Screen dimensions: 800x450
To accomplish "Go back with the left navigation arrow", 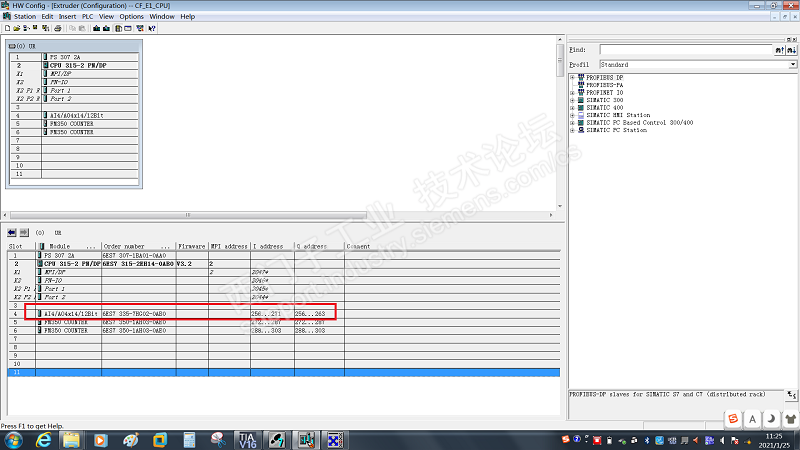I will point(12,232).
